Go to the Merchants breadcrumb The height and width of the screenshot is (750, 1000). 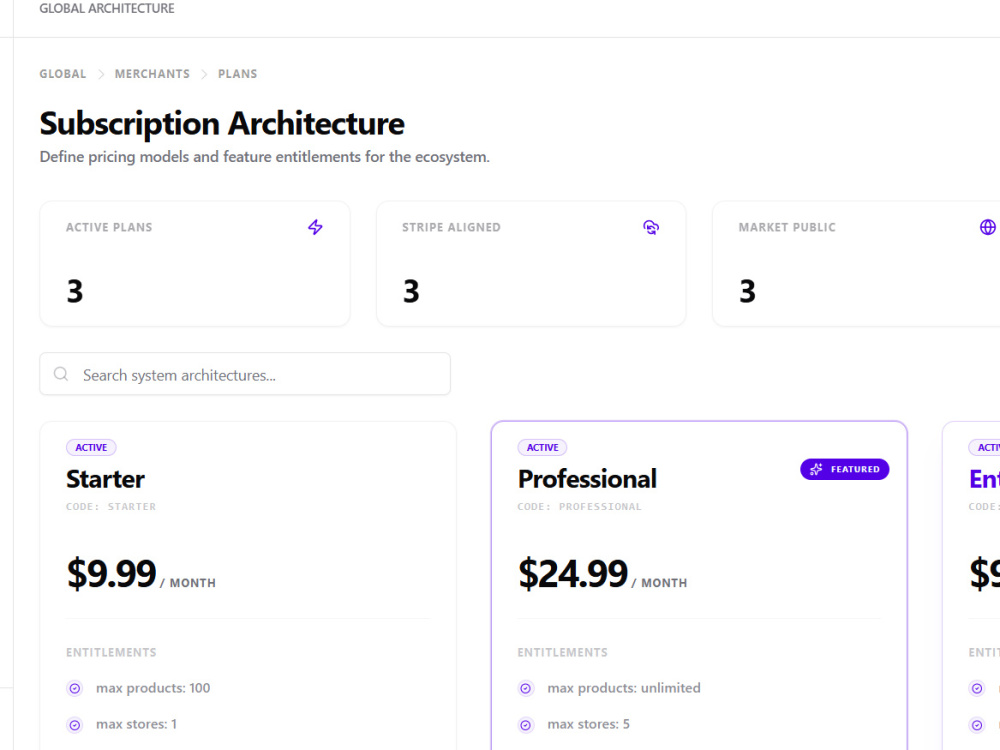(152, 74)
